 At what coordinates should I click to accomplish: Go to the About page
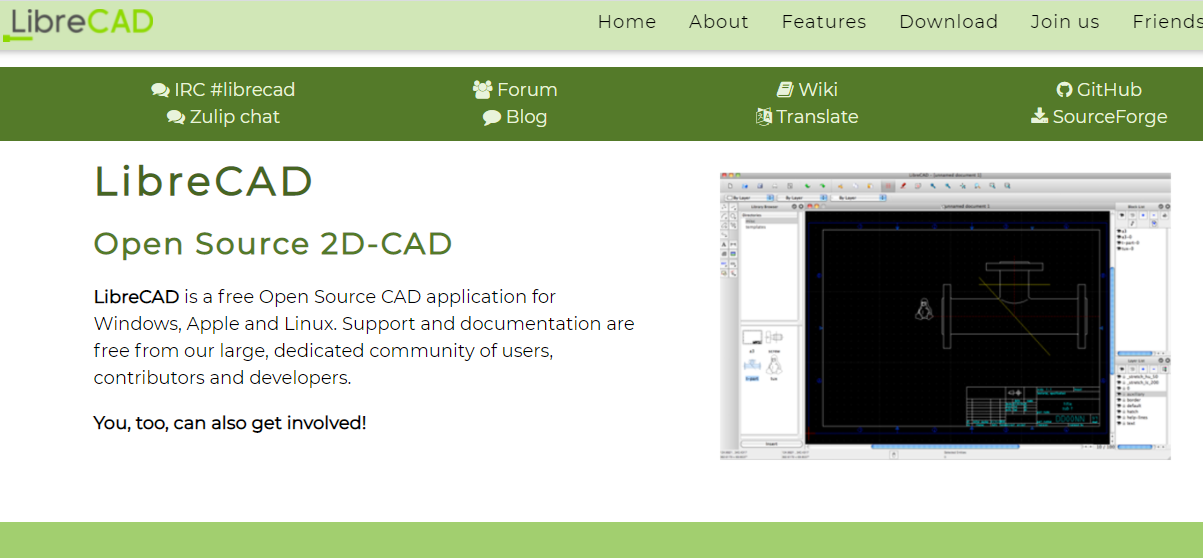click(719, 22)
